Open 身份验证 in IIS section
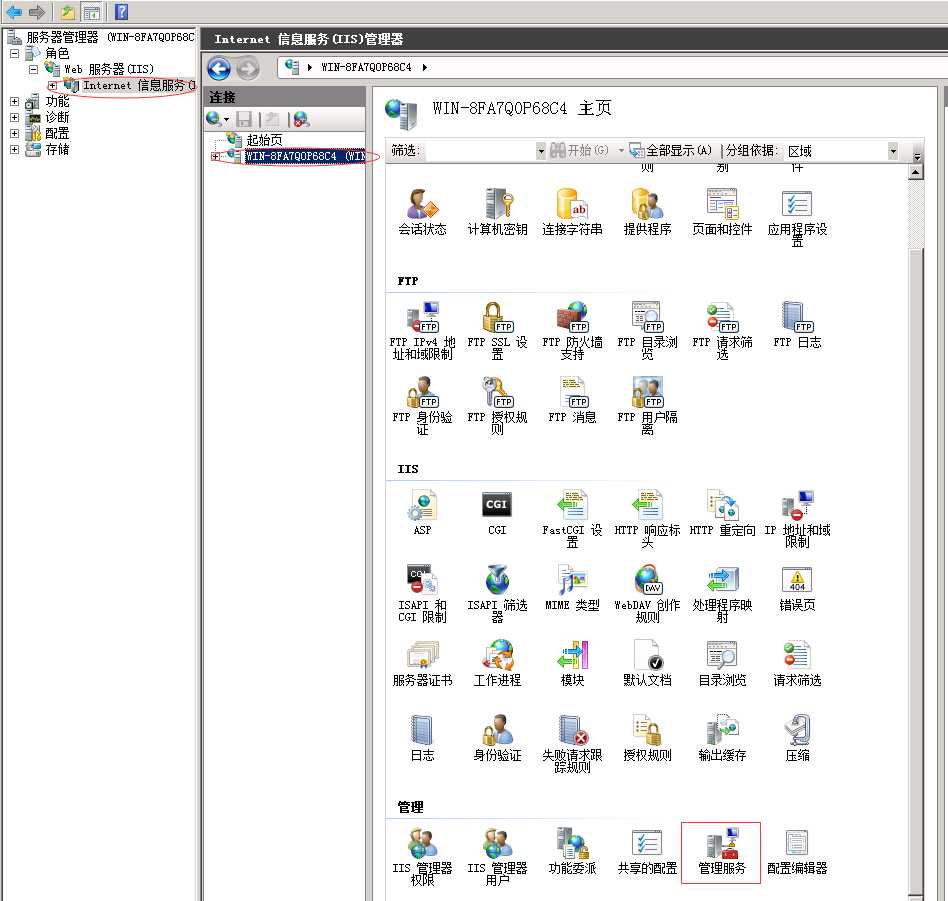The width and height of the screenshot is (948, 901). (x=497, y=738)
